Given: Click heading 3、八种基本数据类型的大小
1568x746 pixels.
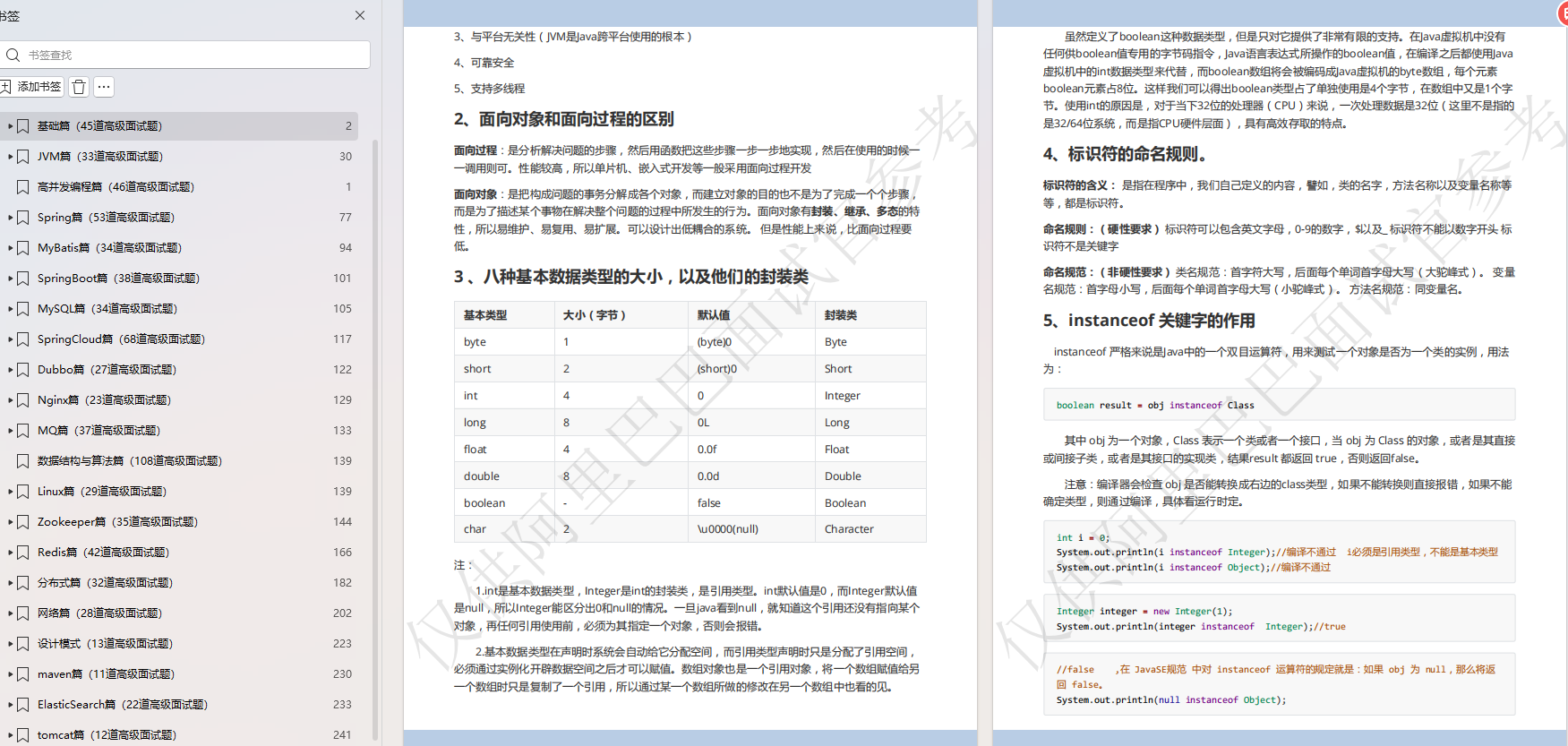Looking at the screenshot, I should [630, 277].
